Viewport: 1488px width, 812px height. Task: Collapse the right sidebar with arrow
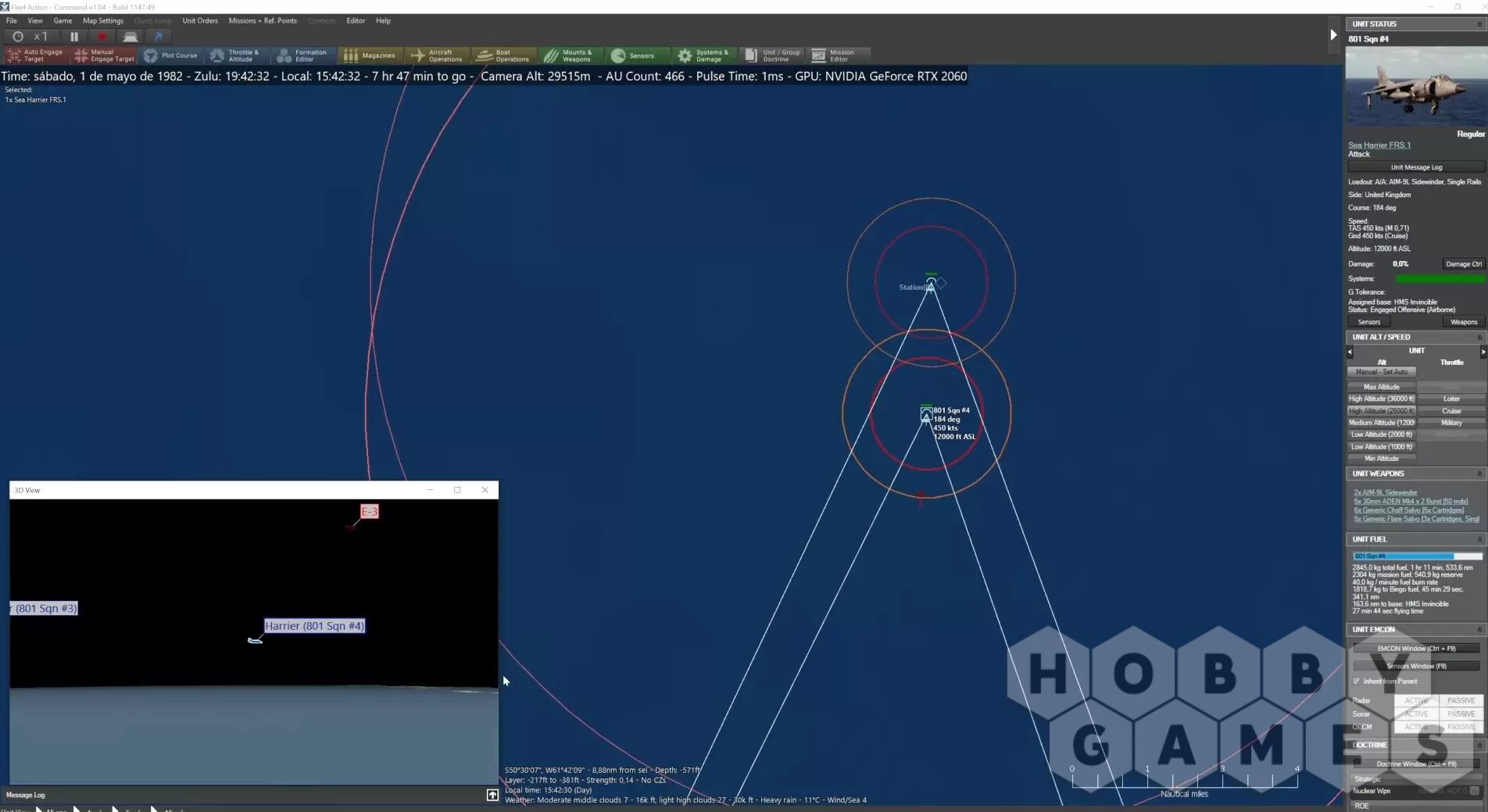tap(1333, 35)
